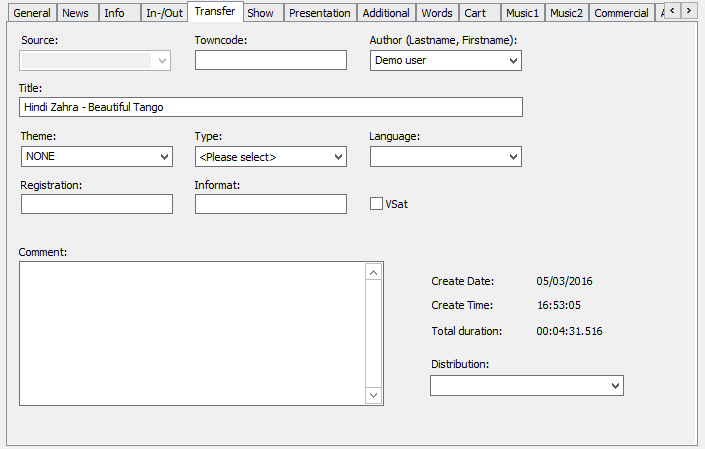Go to the Commercial tab
Image resolution: width=705 pixels, height=449 pixels.
click(621, 13)
